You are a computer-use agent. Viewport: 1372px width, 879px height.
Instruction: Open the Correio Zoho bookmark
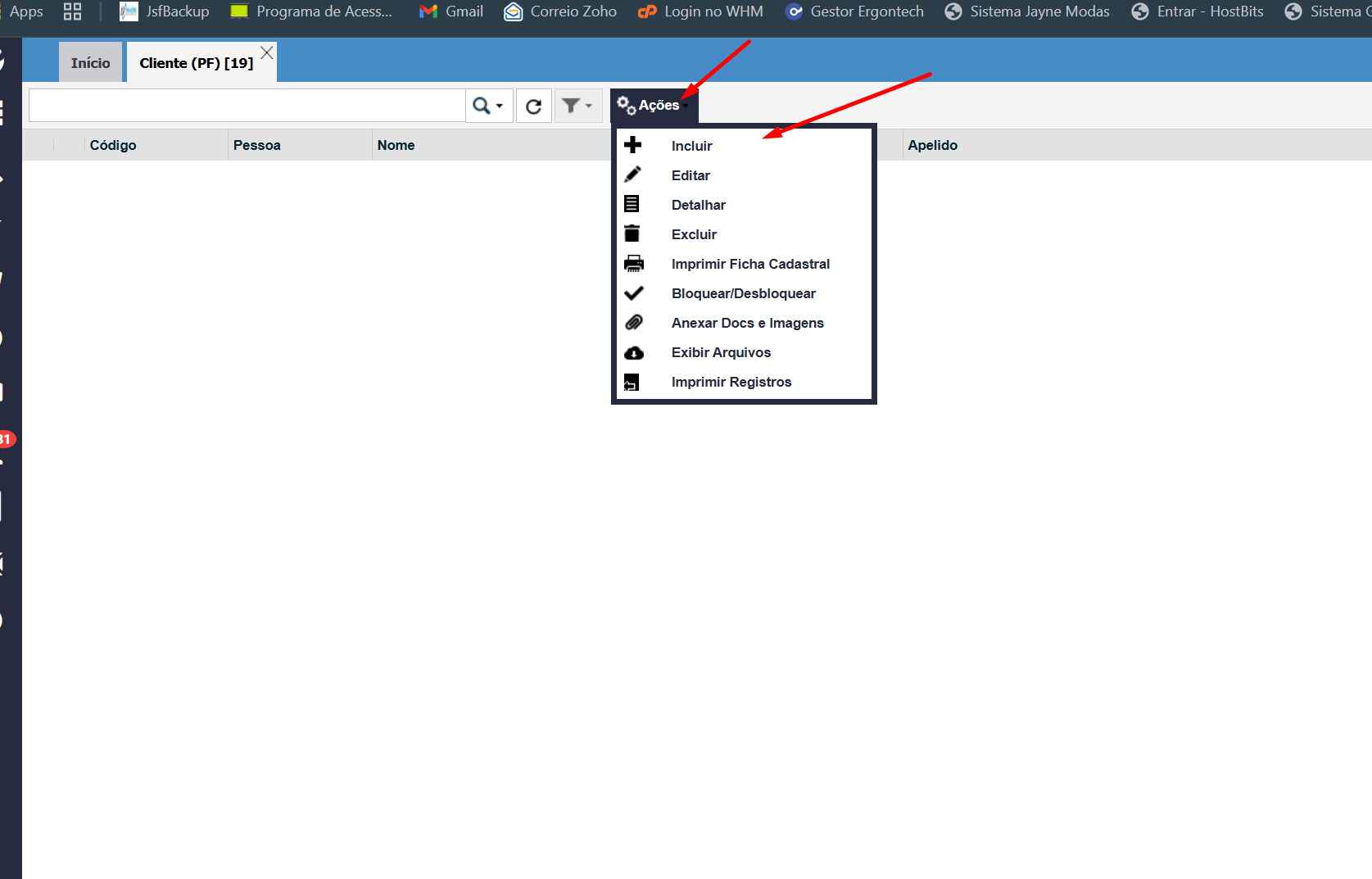pos(560,11)
